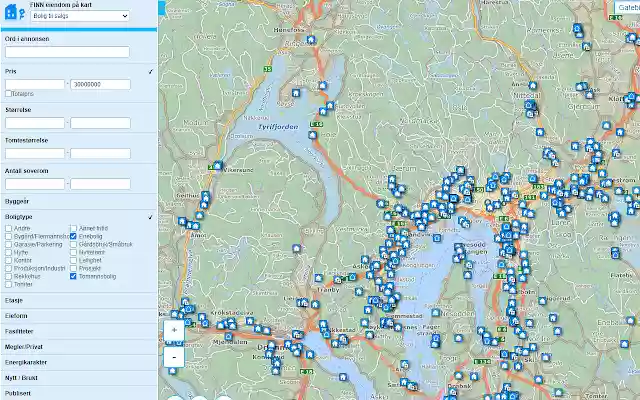Click the maximum Størrelse input field
Image resolution: width=640 pixels, height=400 pixels.
tap(100, 123)
